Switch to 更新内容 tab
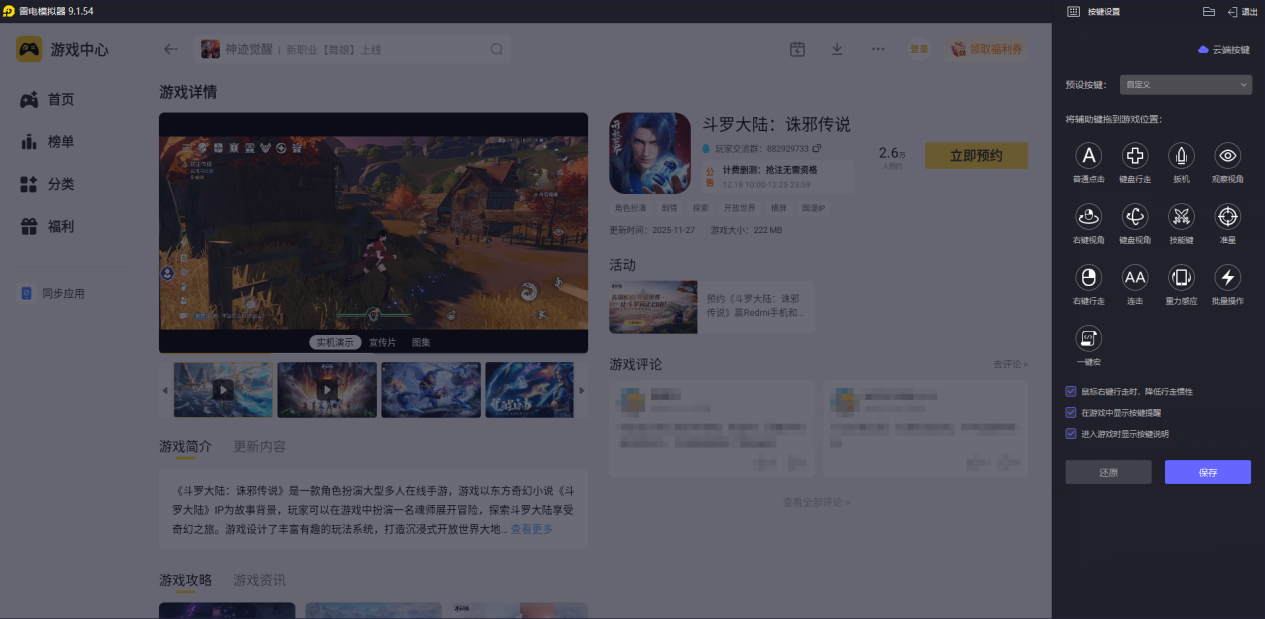This screenshot has width=1265, height=619. coord(259,446)
